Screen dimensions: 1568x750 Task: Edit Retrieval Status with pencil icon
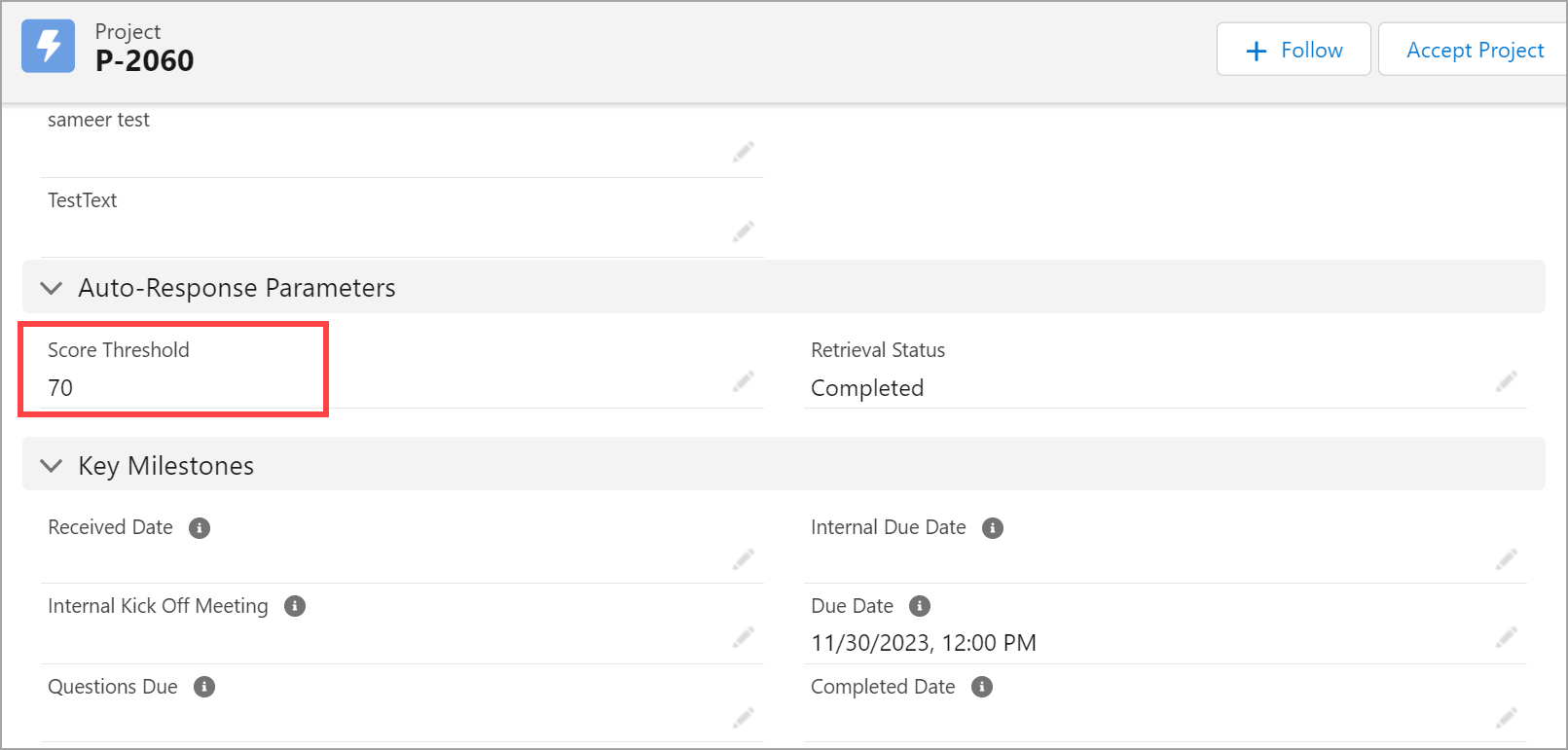pos(1507,381)
